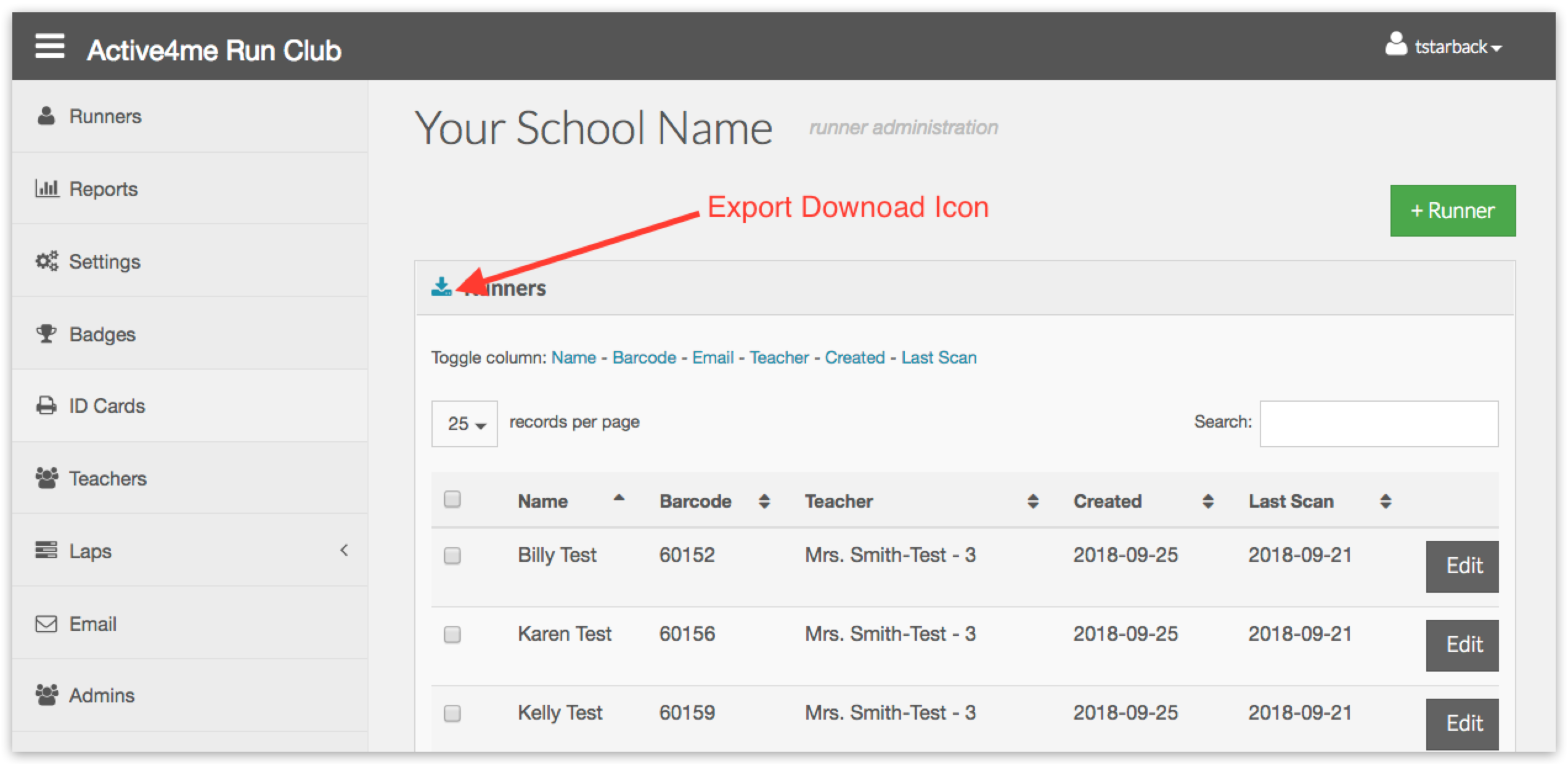Click the Reports chart icon
This screenshot has width=1568, height=764.
point(47,188)
